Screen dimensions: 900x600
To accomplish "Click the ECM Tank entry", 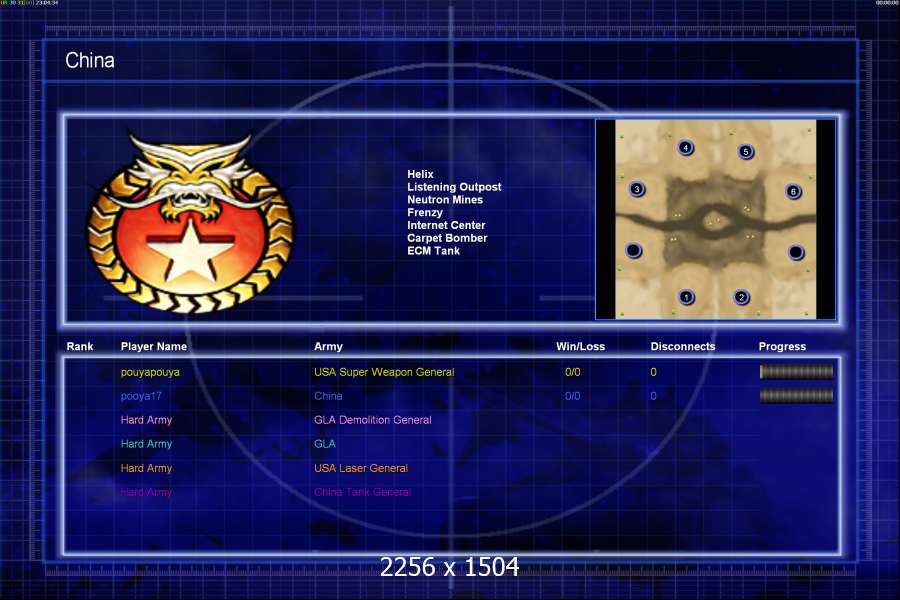I will tap(433, 251).
